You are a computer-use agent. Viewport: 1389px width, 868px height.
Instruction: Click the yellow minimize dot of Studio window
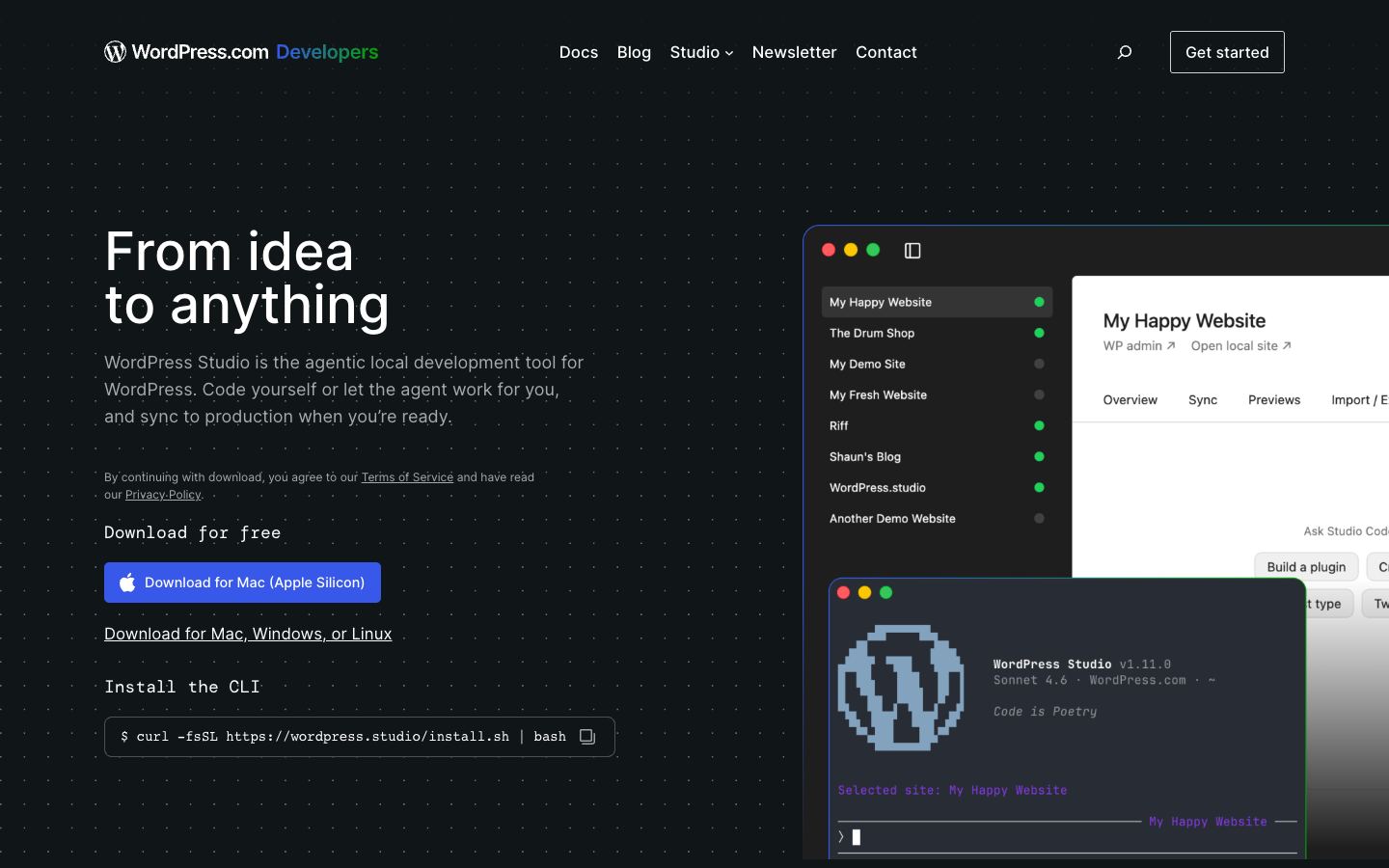(x=851, y=250)
